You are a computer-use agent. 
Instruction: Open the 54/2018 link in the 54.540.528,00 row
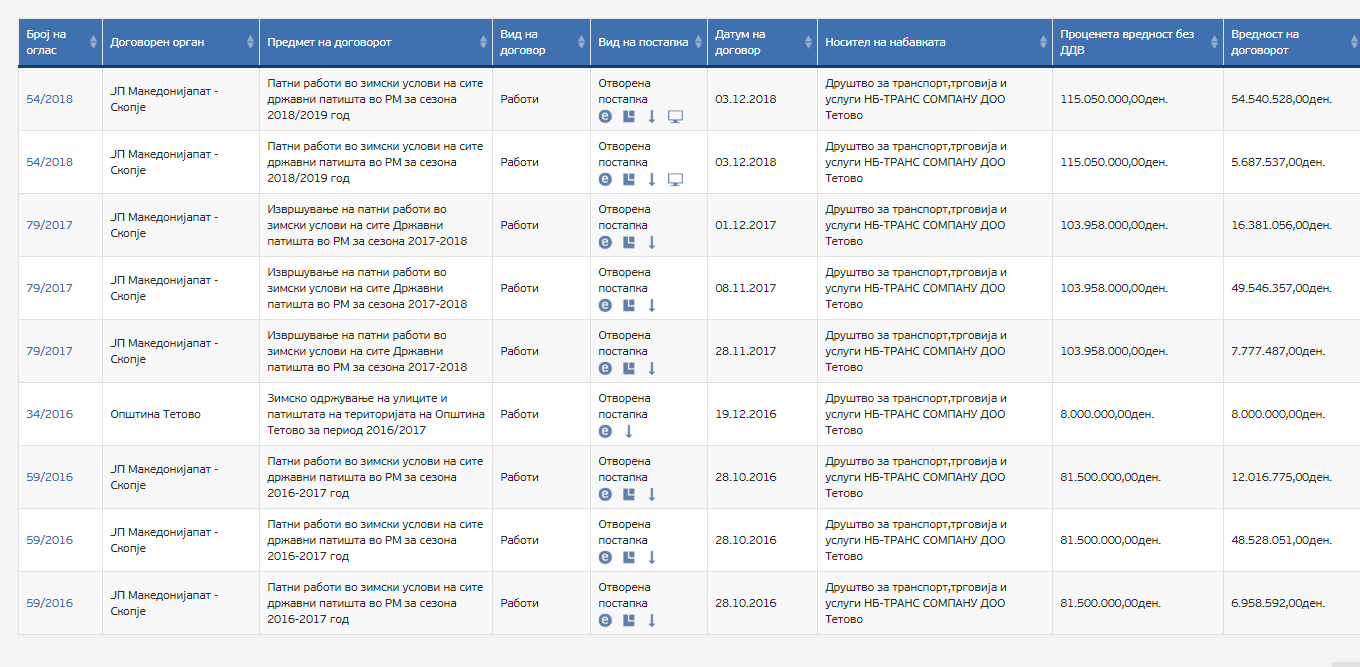pos(49,99)
